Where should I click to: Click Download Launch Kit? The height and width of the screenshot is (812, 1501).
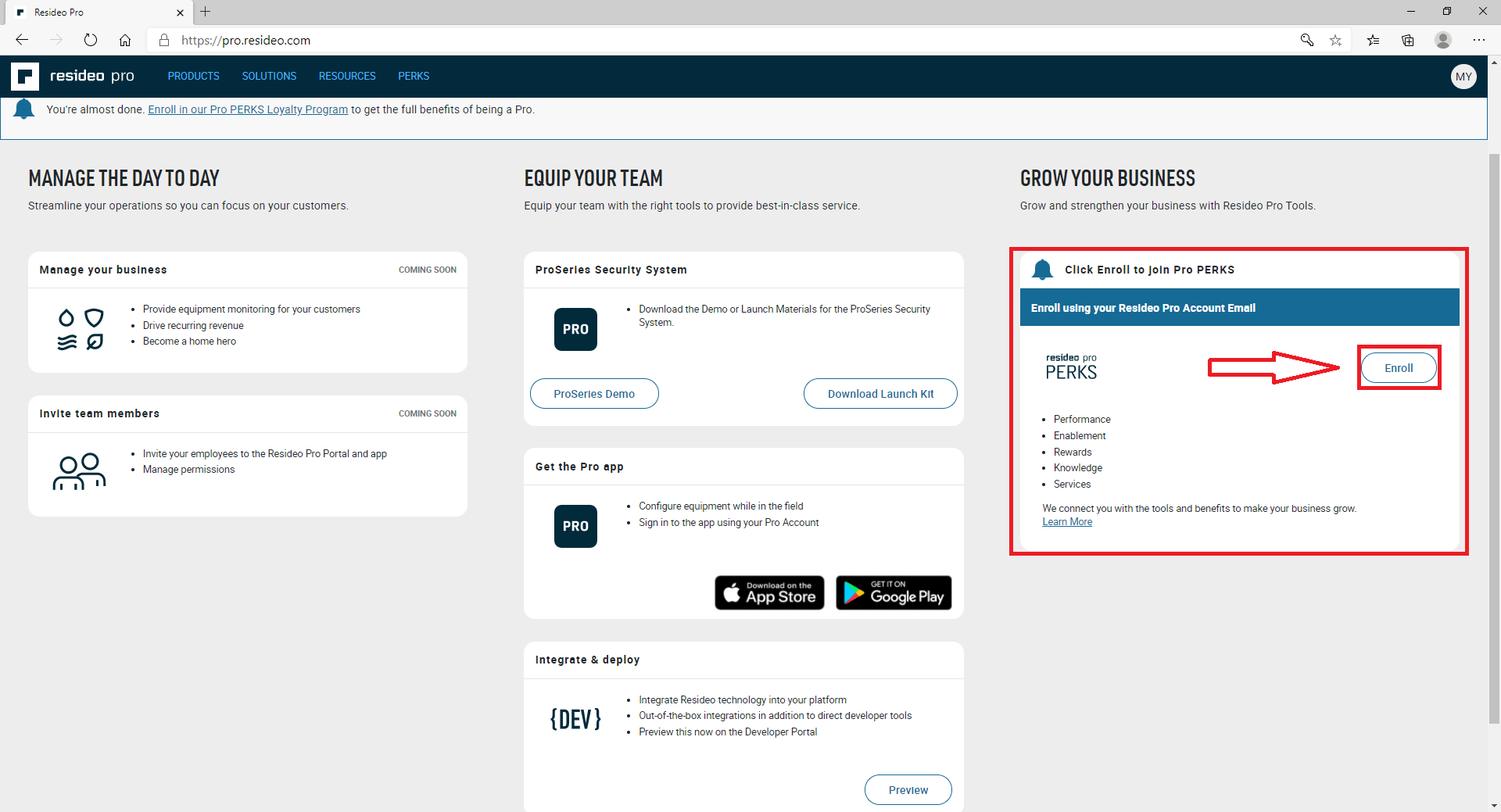point(880,394)
